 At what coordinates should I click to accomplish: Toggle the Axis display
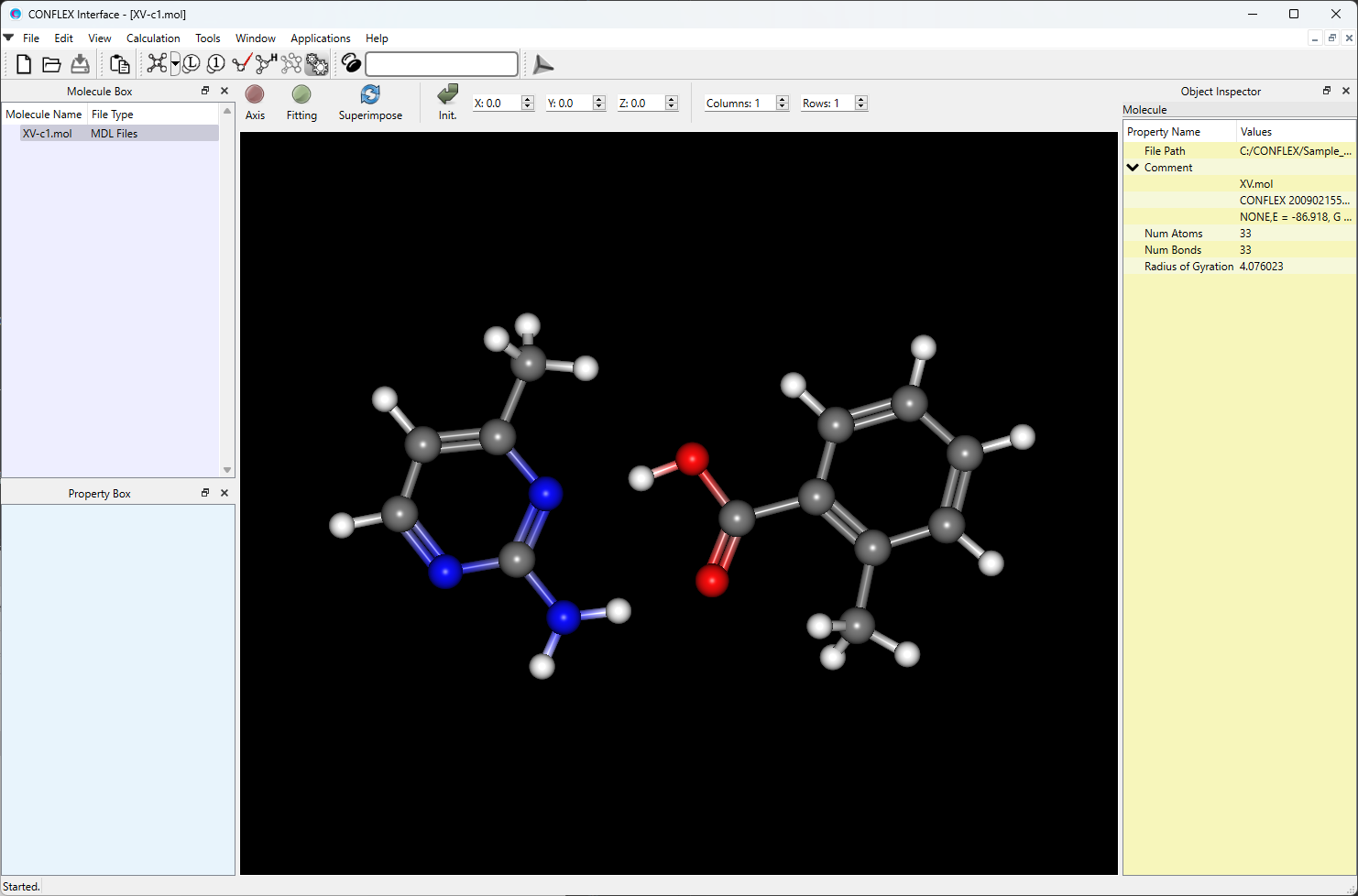pos(255,103)
